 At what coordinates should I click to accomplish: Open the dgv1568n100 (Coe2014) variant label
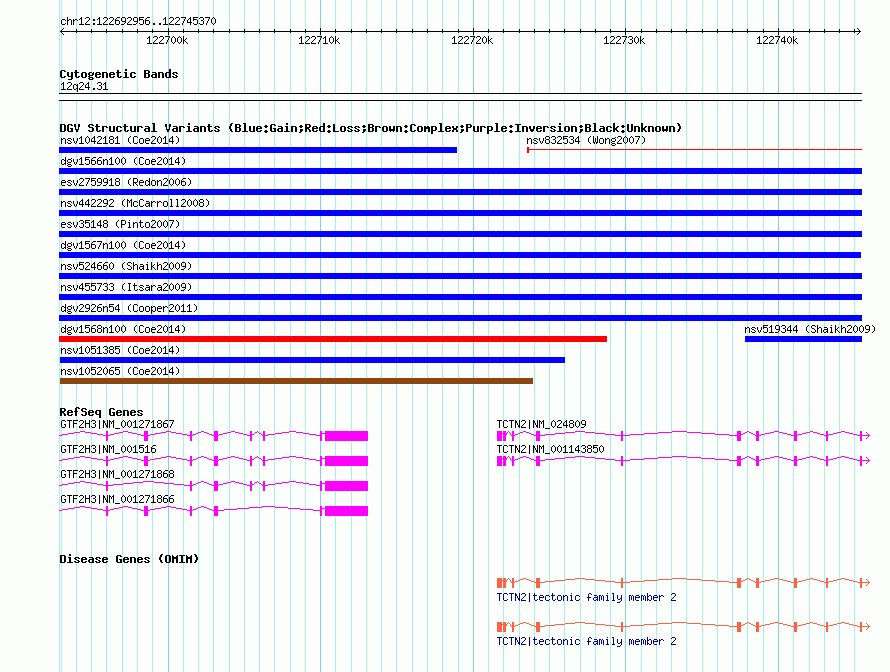123,329
